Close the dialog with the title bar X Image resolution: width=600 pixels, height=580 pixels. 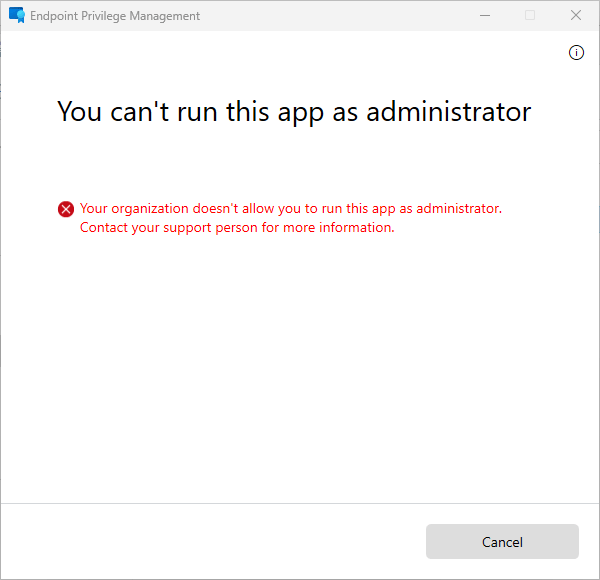point(576,16)
